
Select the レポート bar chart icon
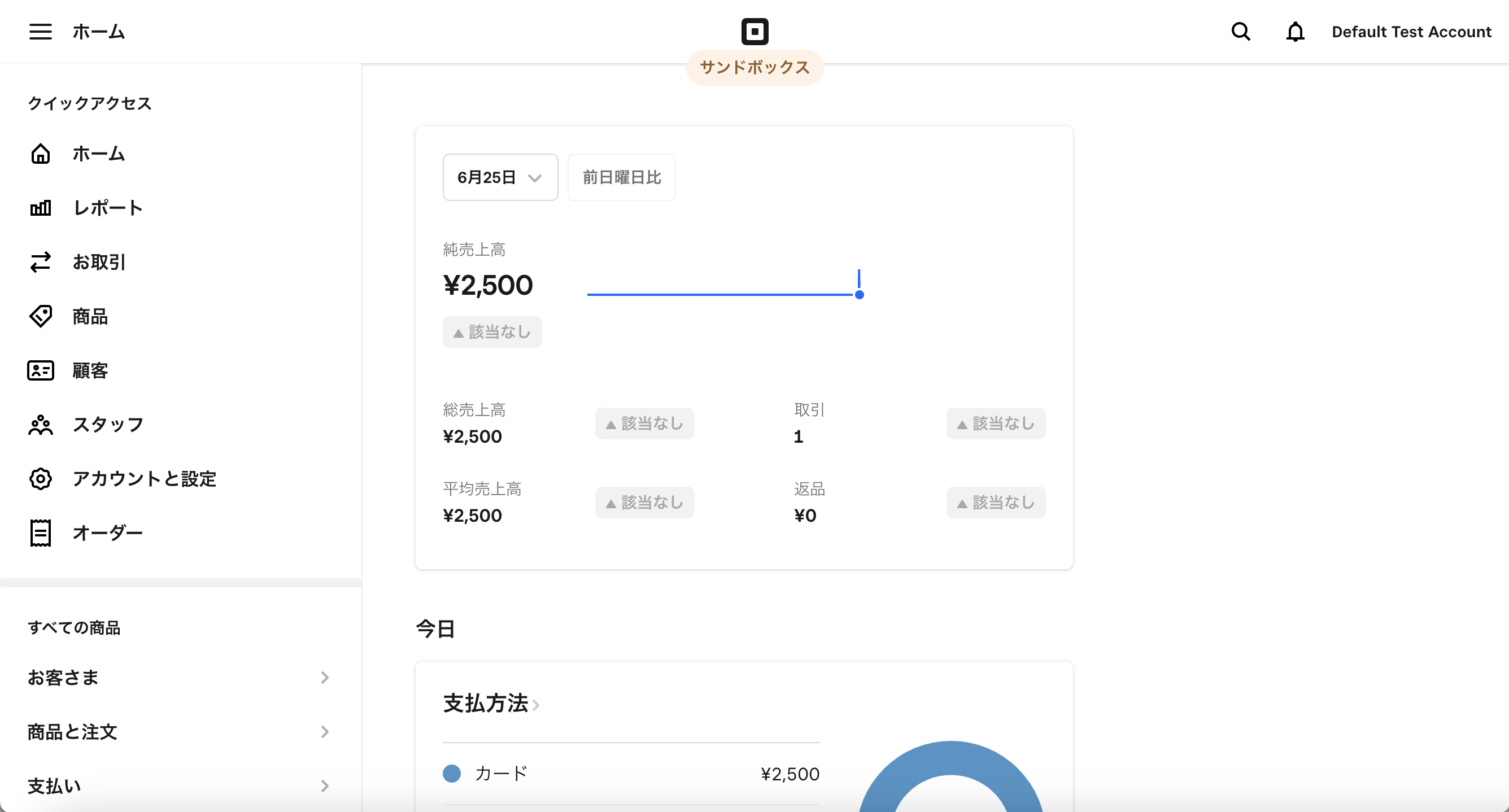click(41, 208)
